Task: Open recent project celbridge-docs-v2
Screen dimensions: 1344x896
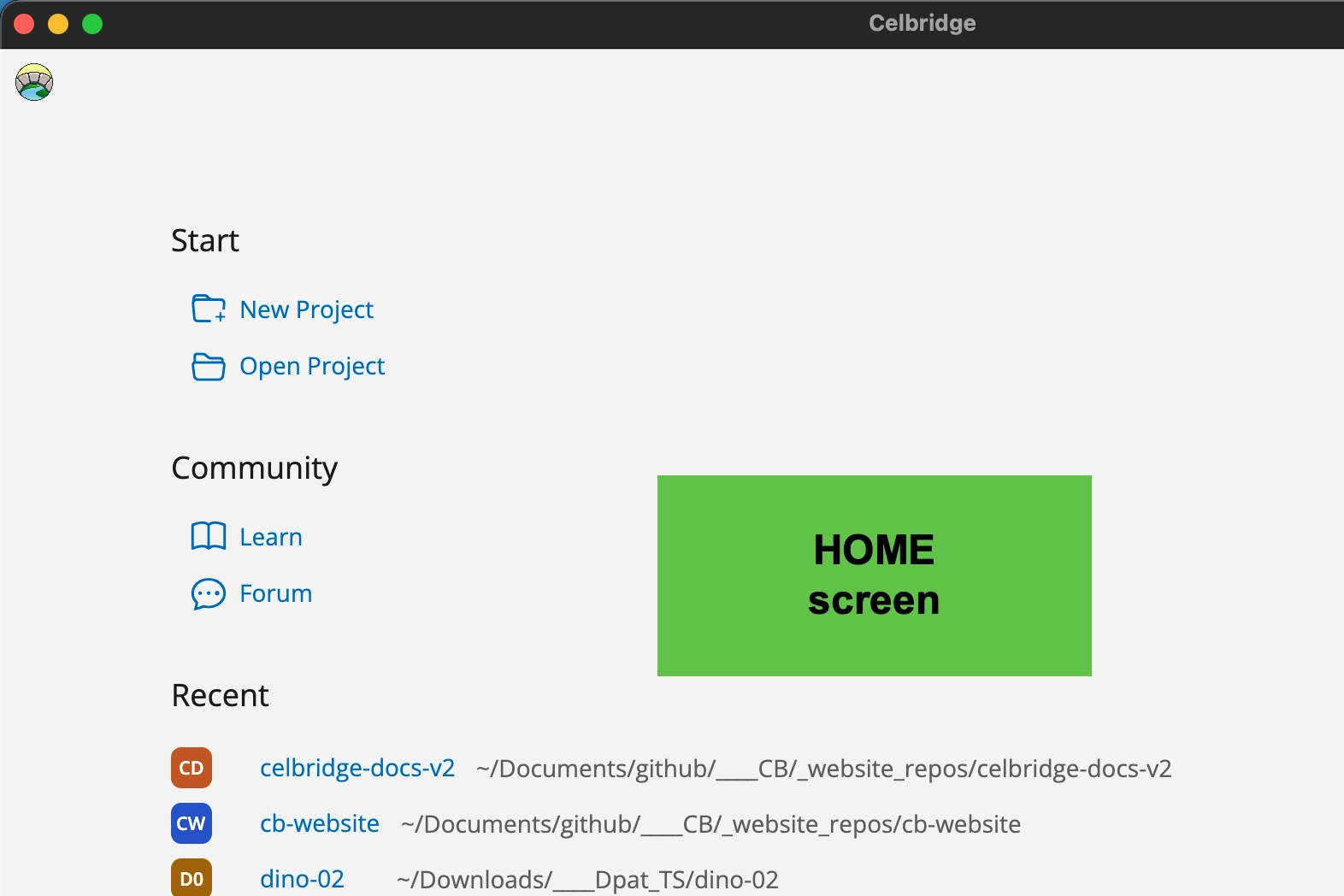Action: click(x=357, y=768)
